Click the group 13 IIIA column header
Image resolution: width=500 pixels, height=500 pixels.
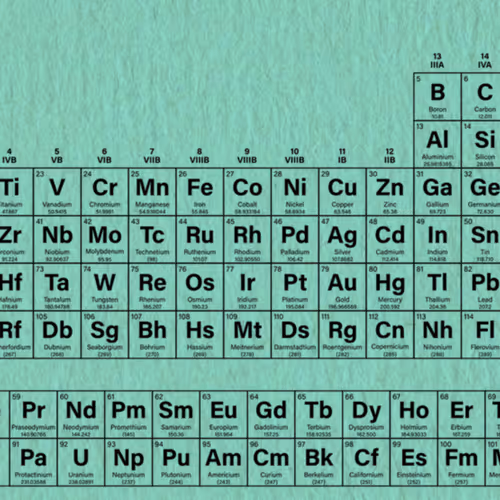[x=437, y=61]
